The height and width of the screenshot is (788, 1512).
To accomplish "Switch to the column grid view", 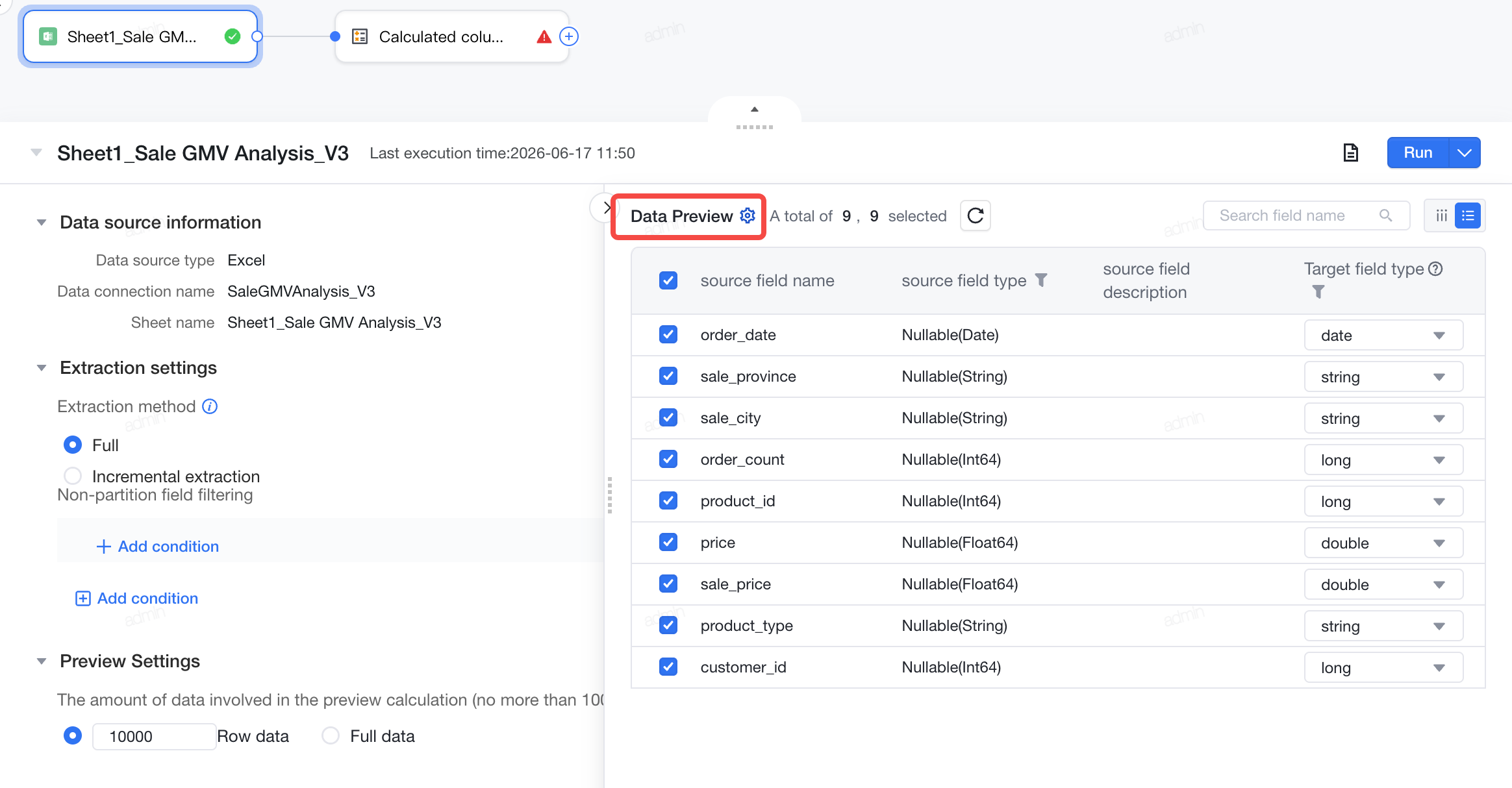I will click(1441, 215).
